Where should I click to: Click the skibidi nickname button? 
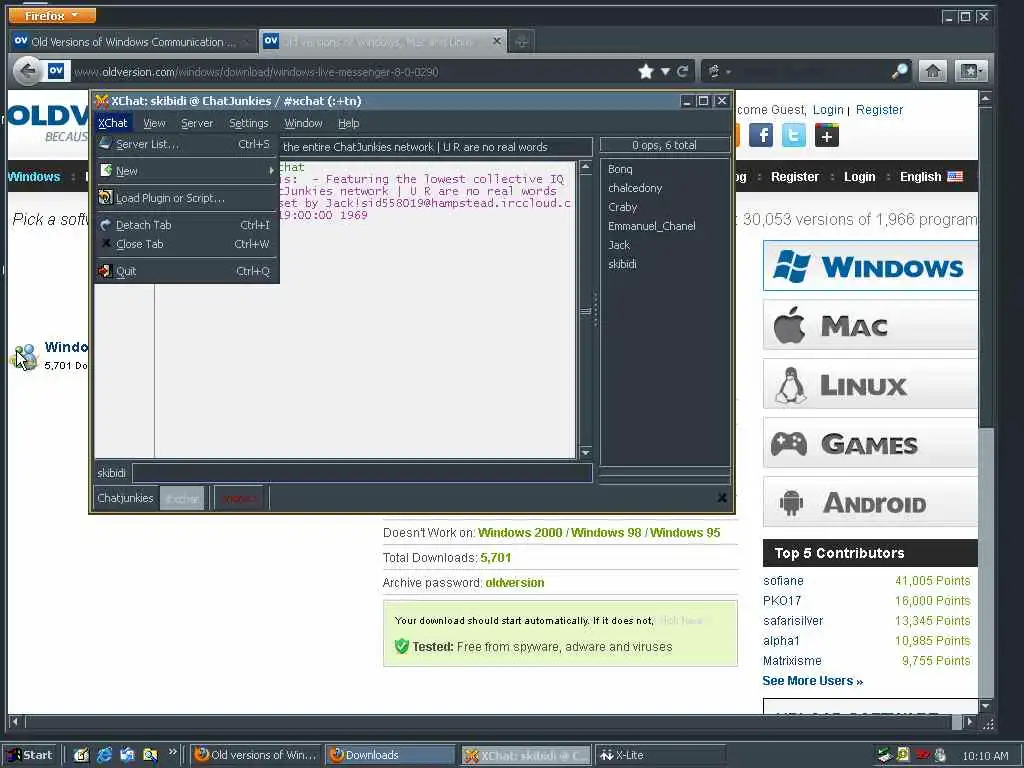tap(112, 473)
